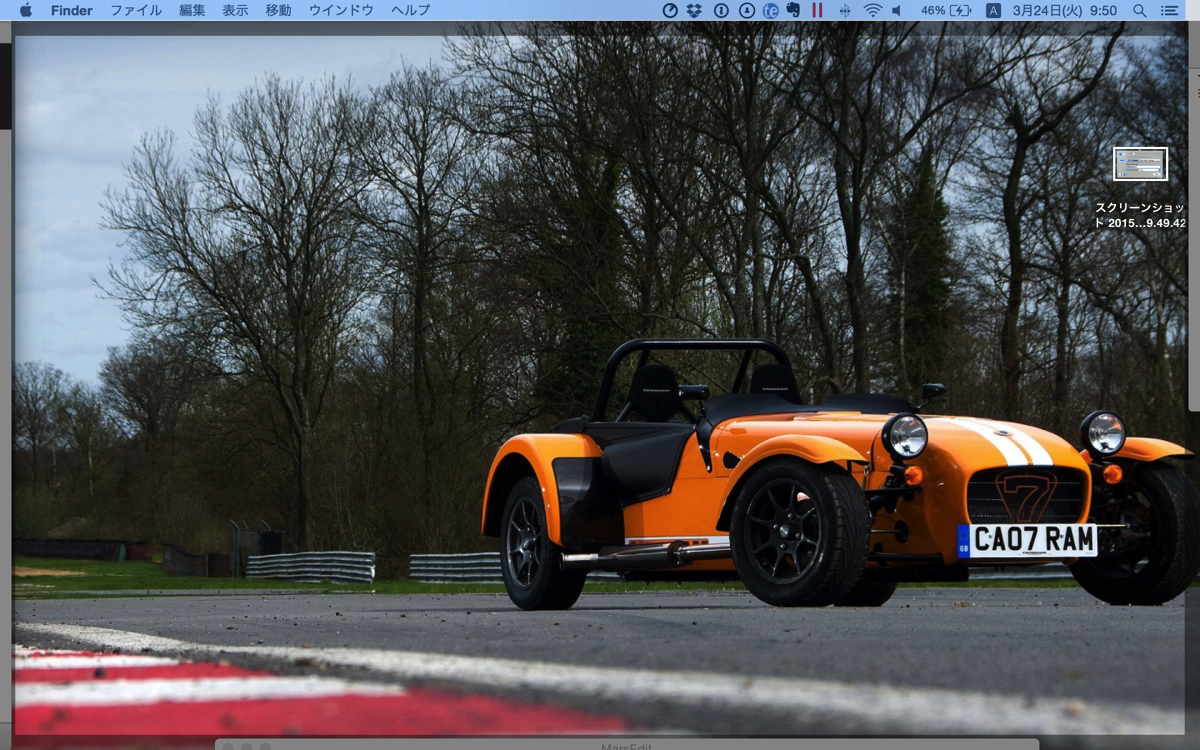Open the 表示 menu
1200x750 pixels.
tap(235, 10)
